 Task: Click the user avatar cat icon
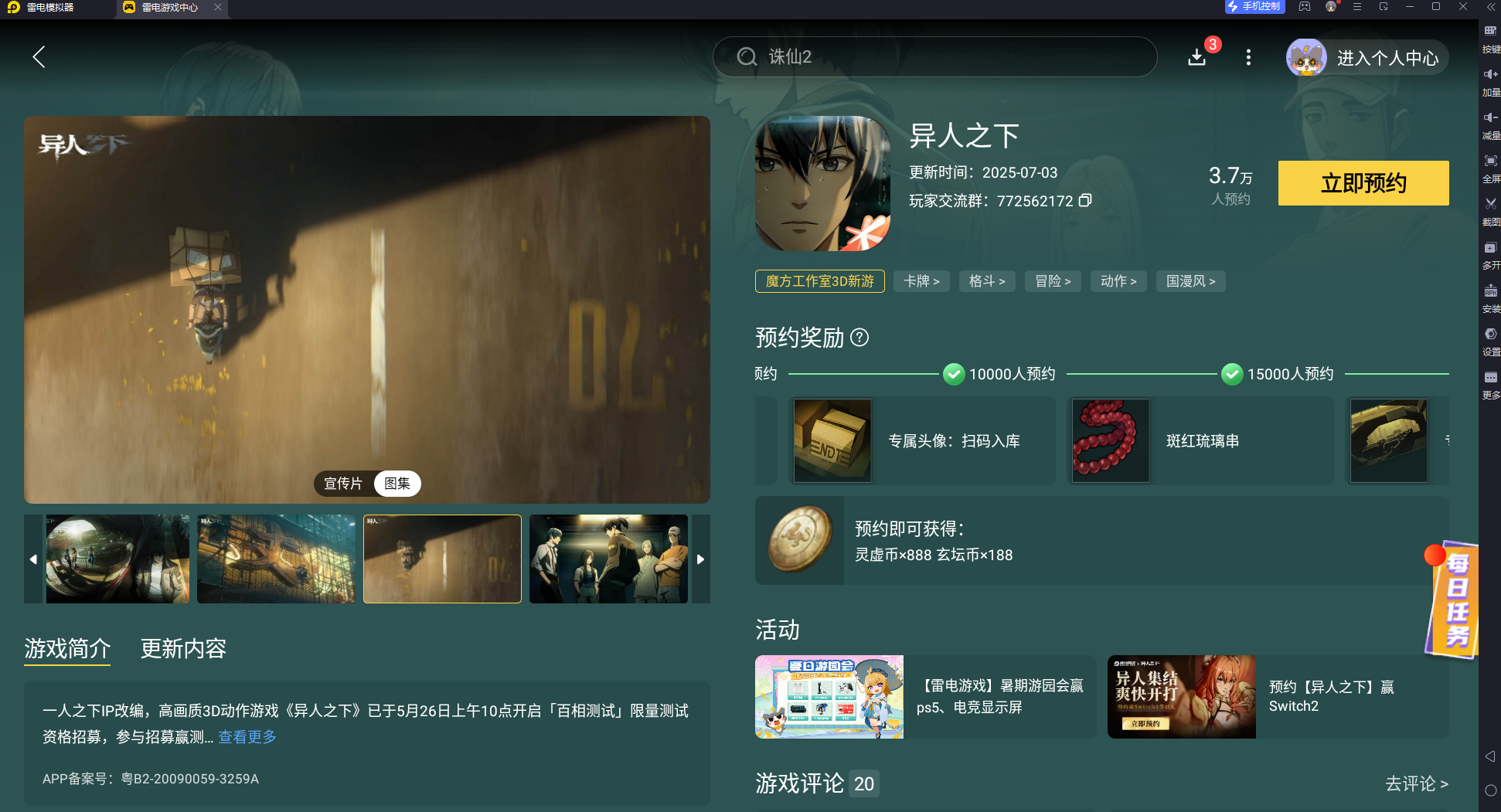click(x=1306, y=57)
